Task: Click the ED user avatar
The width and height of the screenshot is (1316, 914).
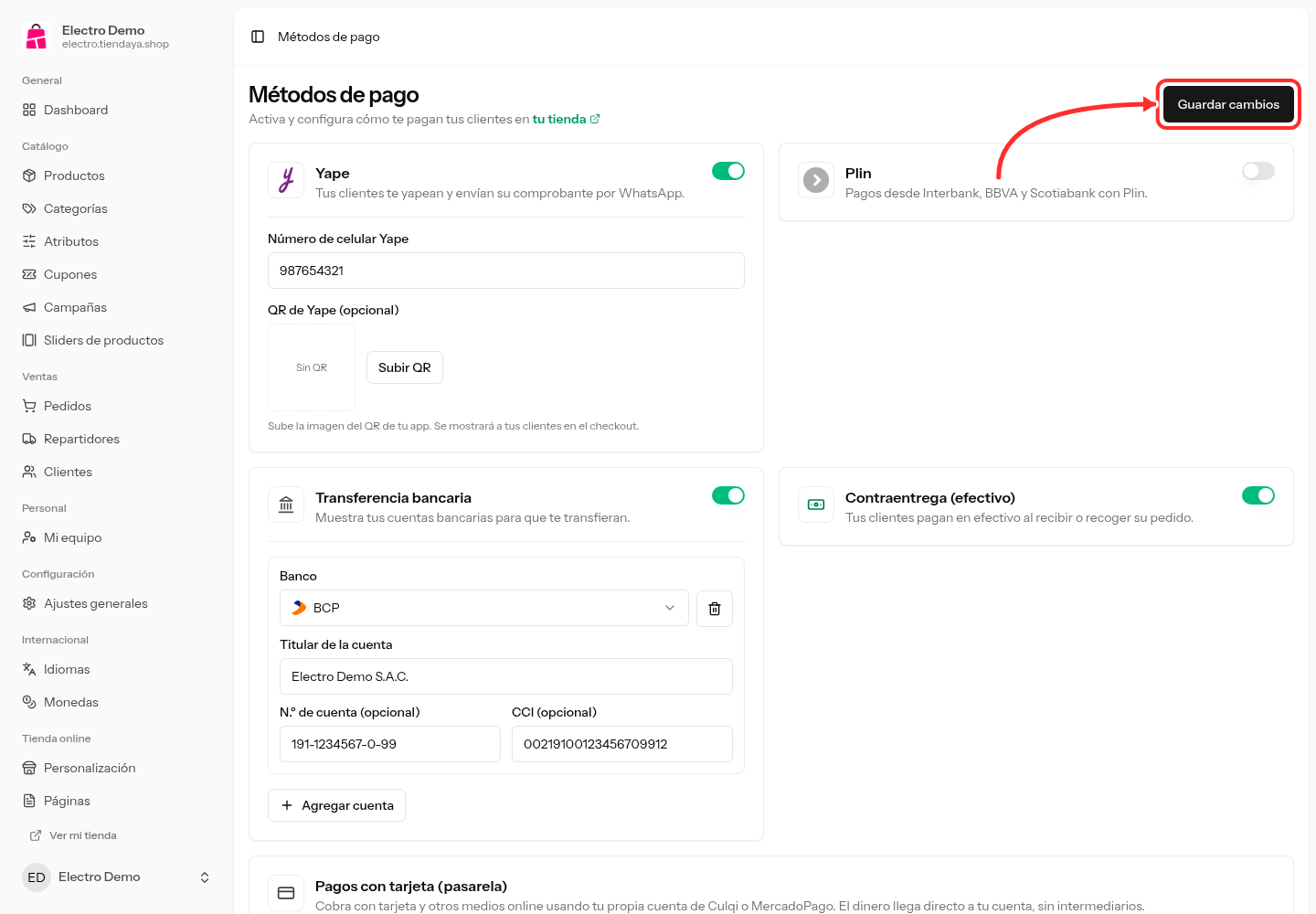Action: point(37,877)
